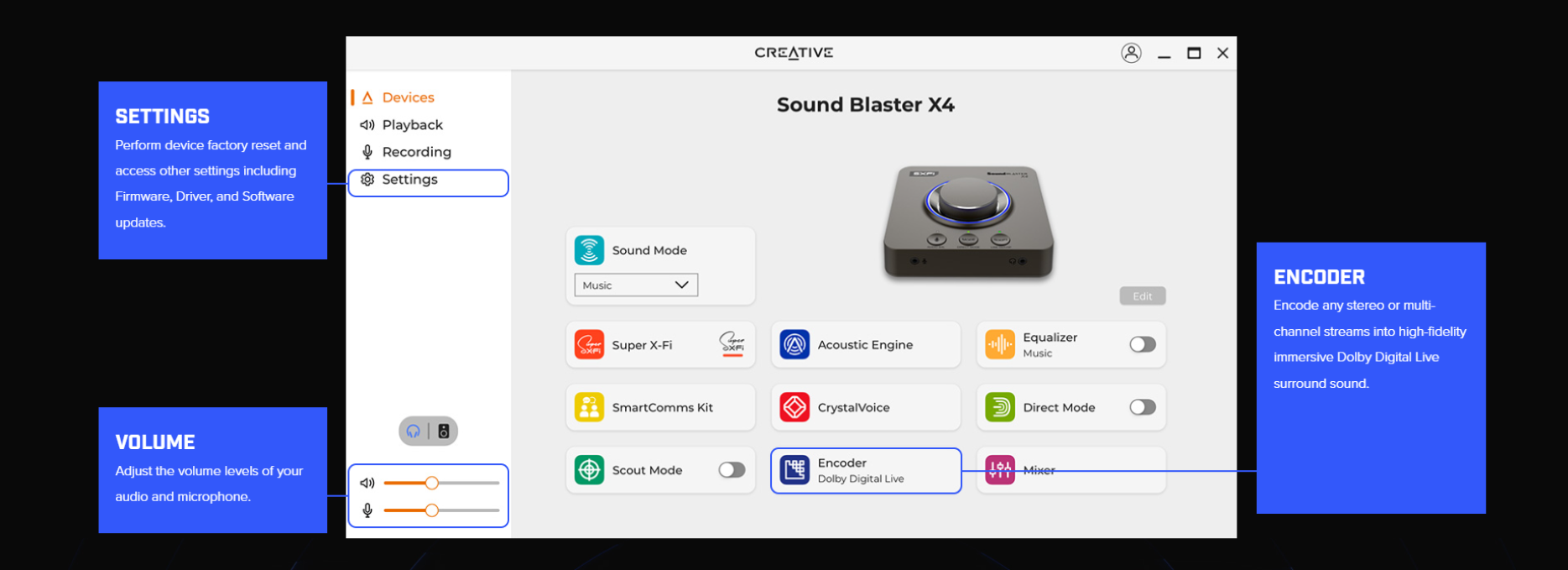This screenshot has width=1568, height=570.
Task: Switch output to the headphones icon
Action: click(414, 431)
